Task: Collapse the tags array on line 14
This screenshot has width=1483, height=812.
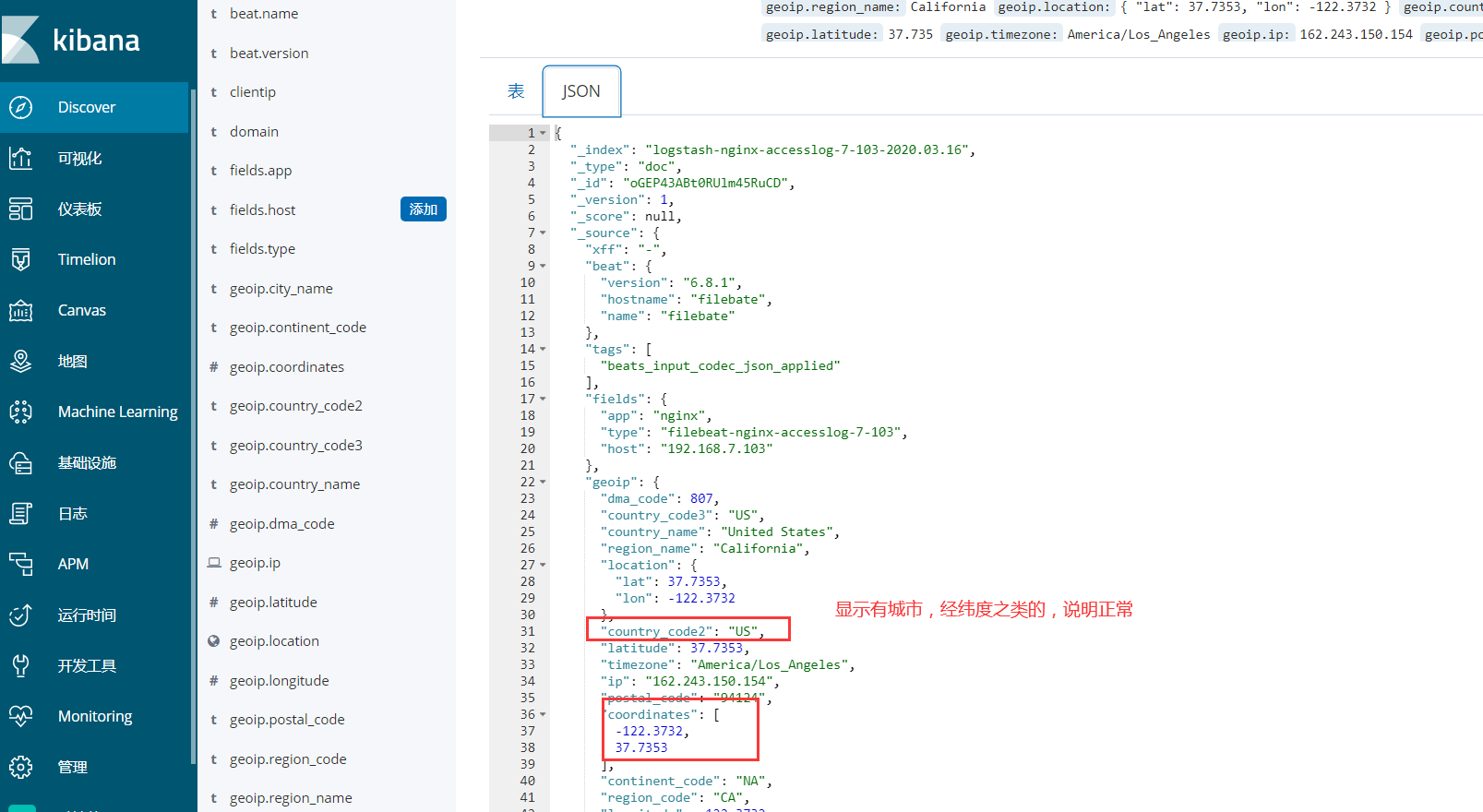Action: [543, 349]
